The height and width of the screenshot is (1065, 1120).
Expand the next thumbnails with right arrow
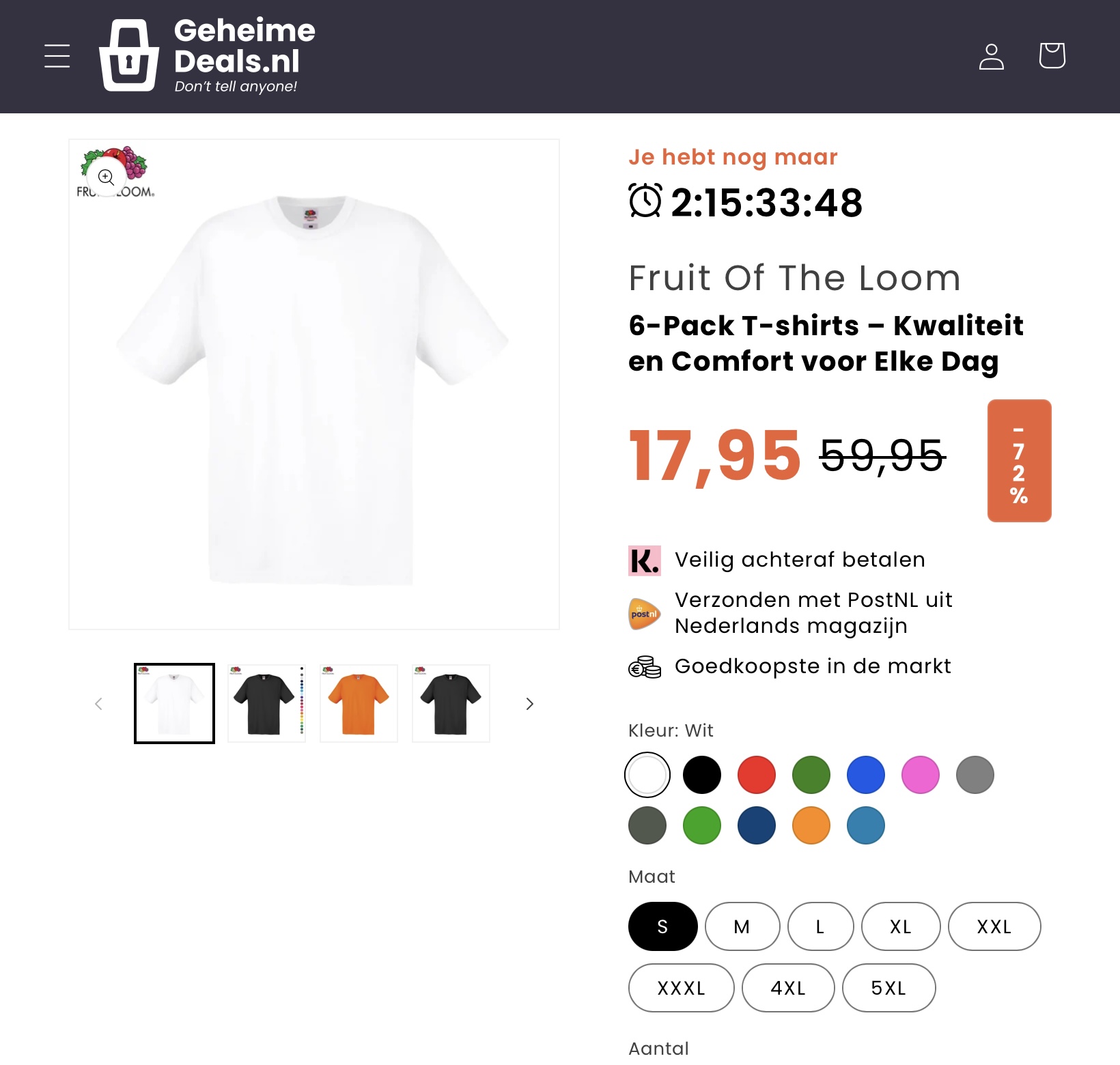tap(529, 703)
